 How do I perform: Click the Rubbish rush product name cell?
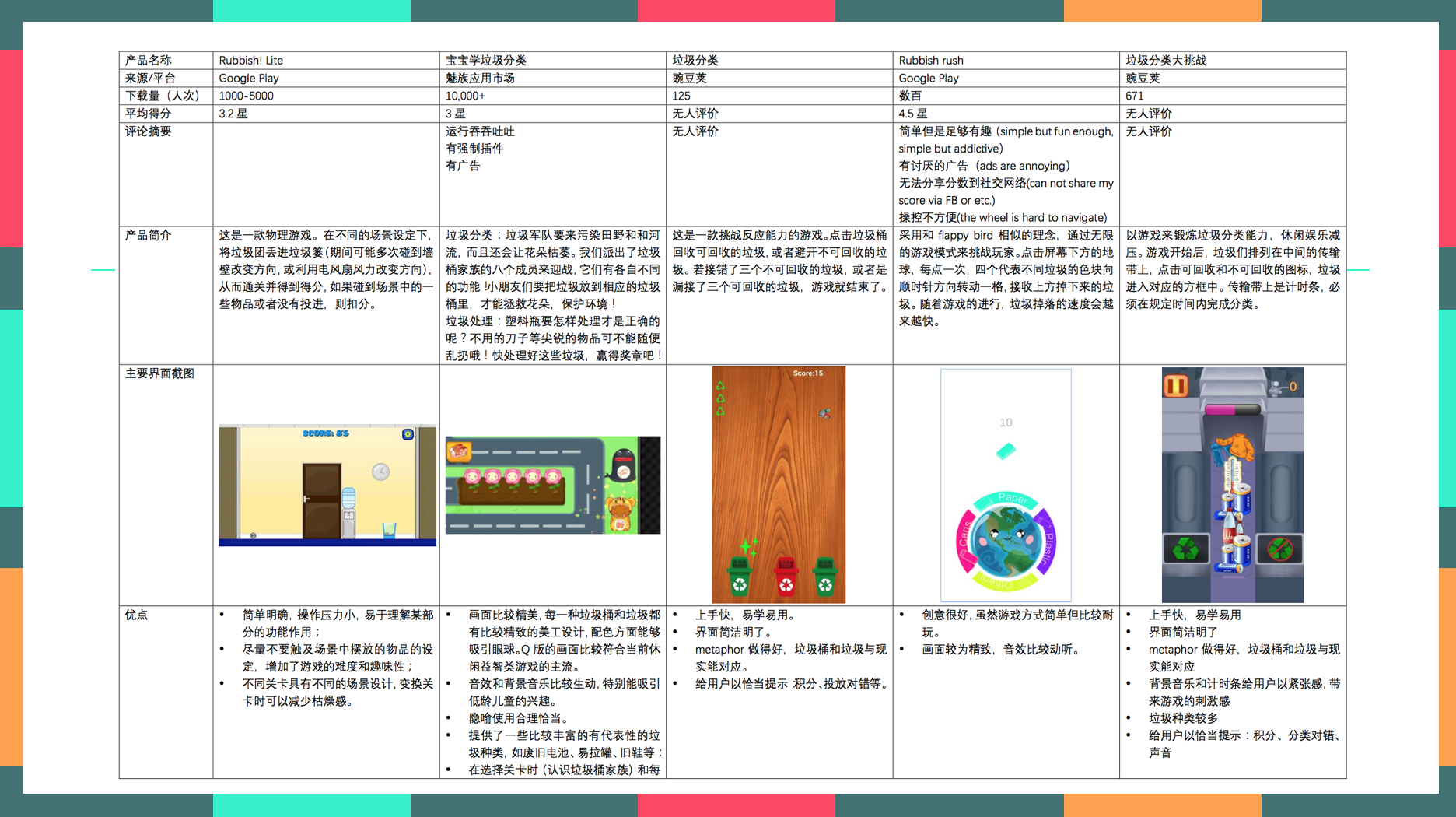tap(1006, 60)
